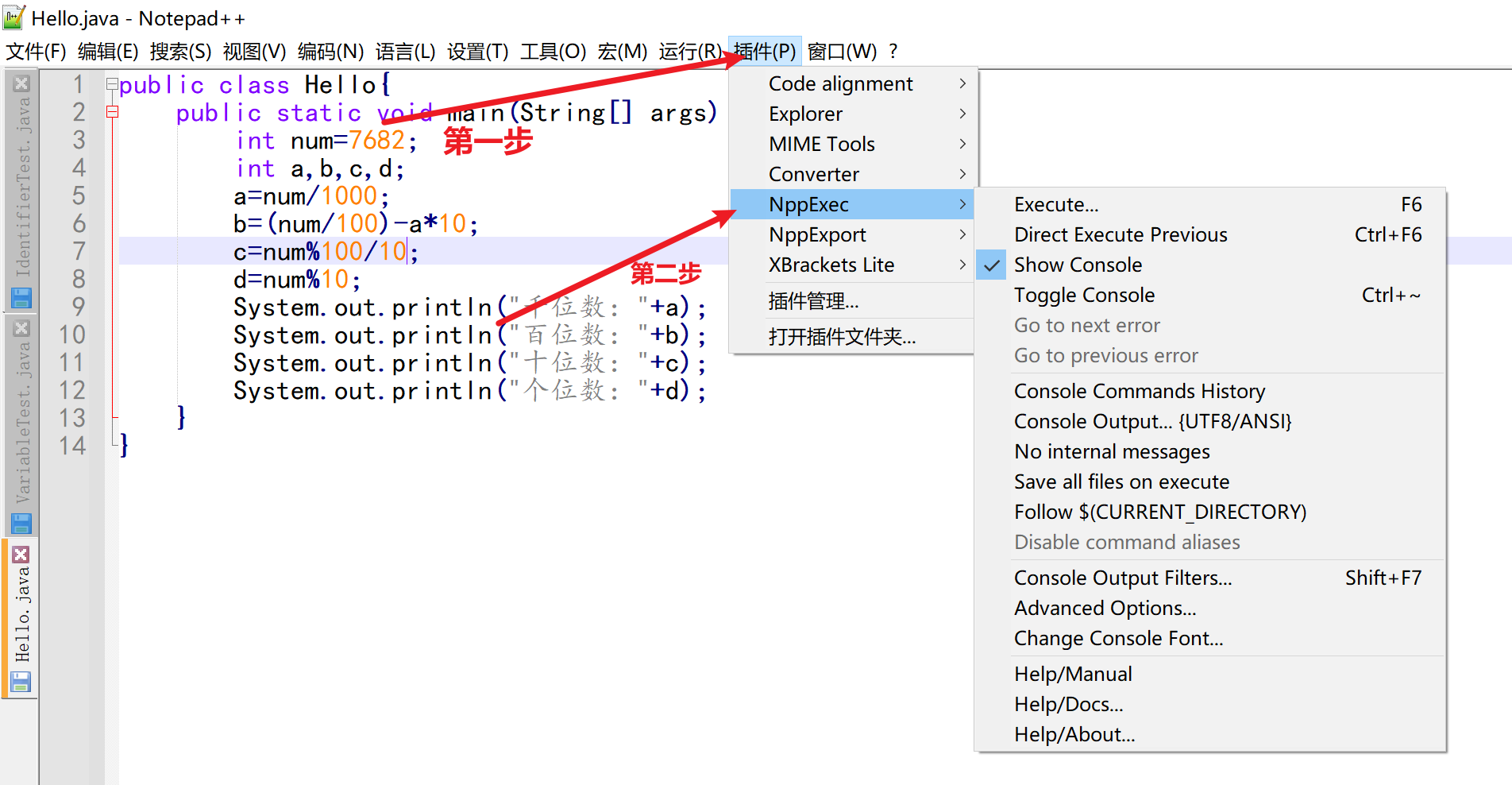Open Help/Docs... entry
The image size is (1512, 785).
1210,704
